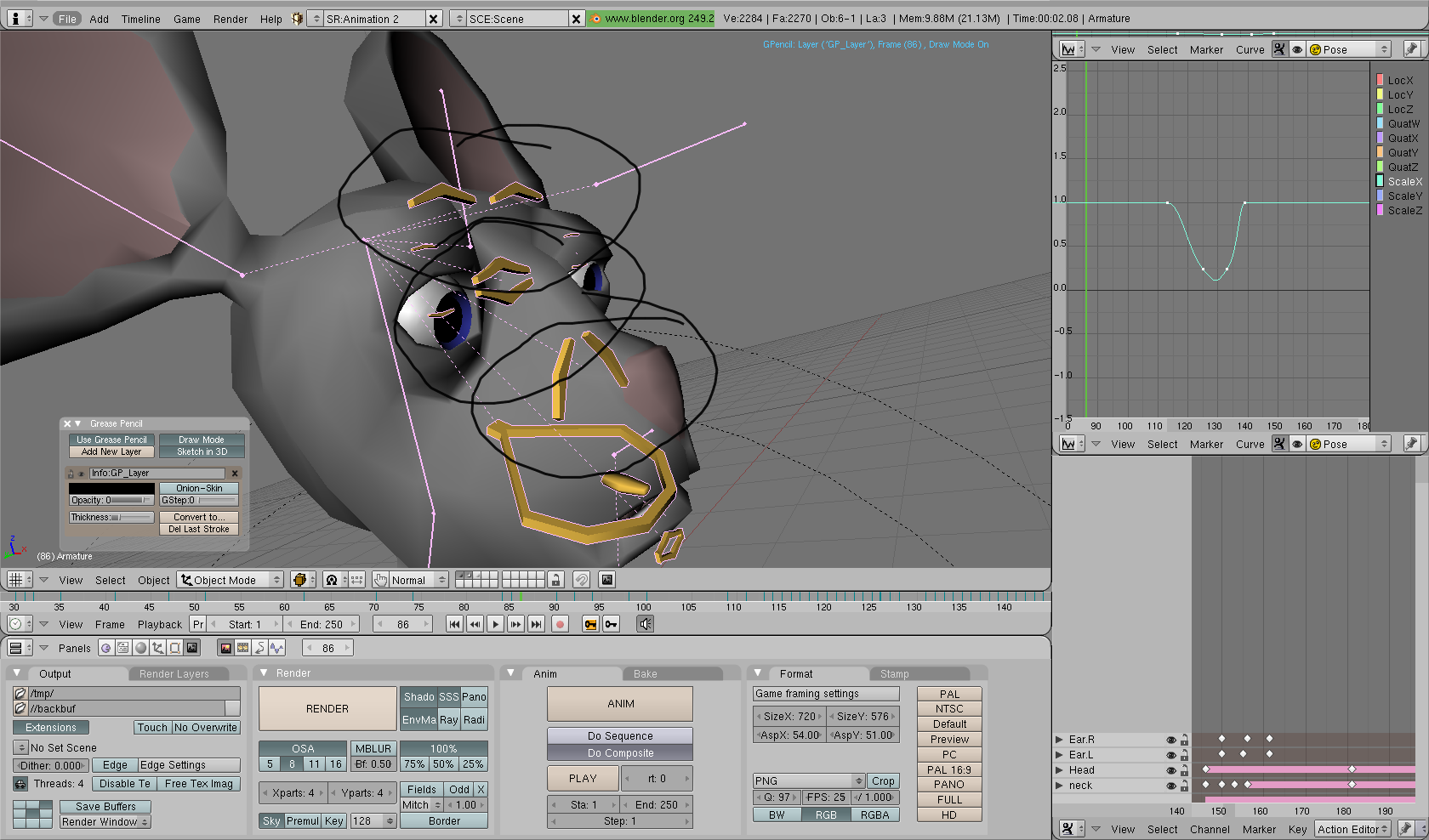Toggle visibility eye for Head channel
This screenshot has height=840, width=1429.
pyautogui.click(x=1171, y=770)
